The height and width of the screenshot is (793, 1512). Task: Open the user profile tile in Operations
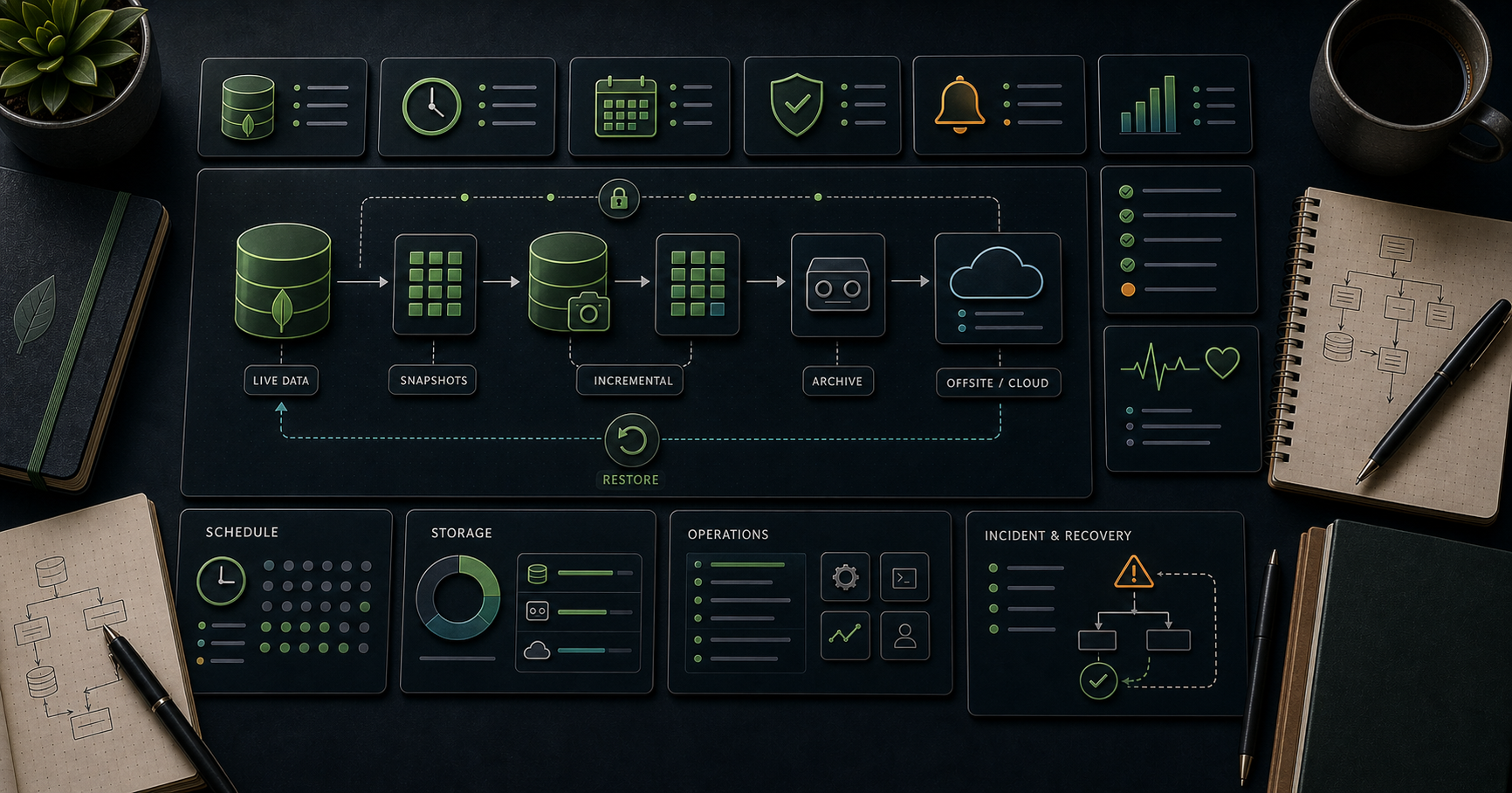904,636
